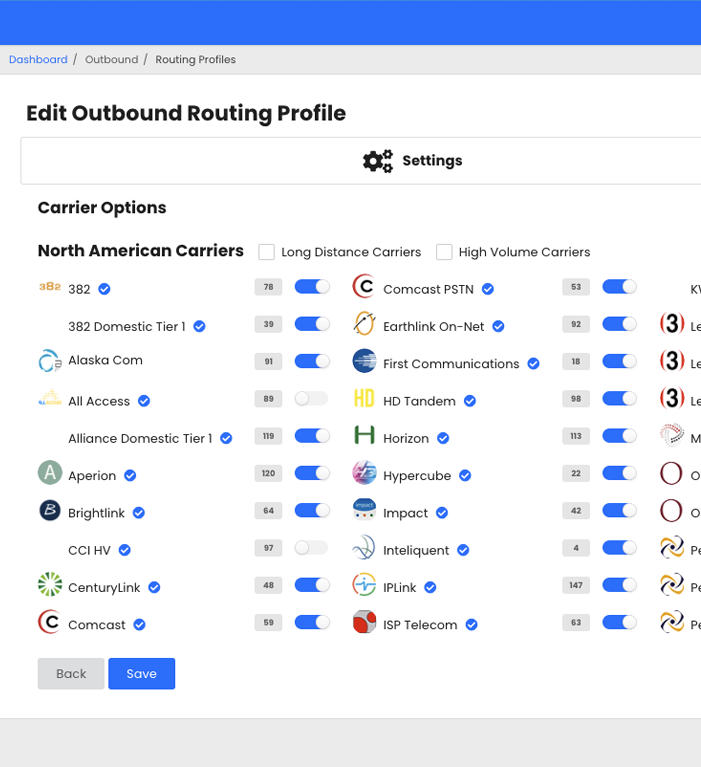Click the "HD Tandem" carrier name
Viewport: 701px width, 767px height.
(x=419, y=401)
